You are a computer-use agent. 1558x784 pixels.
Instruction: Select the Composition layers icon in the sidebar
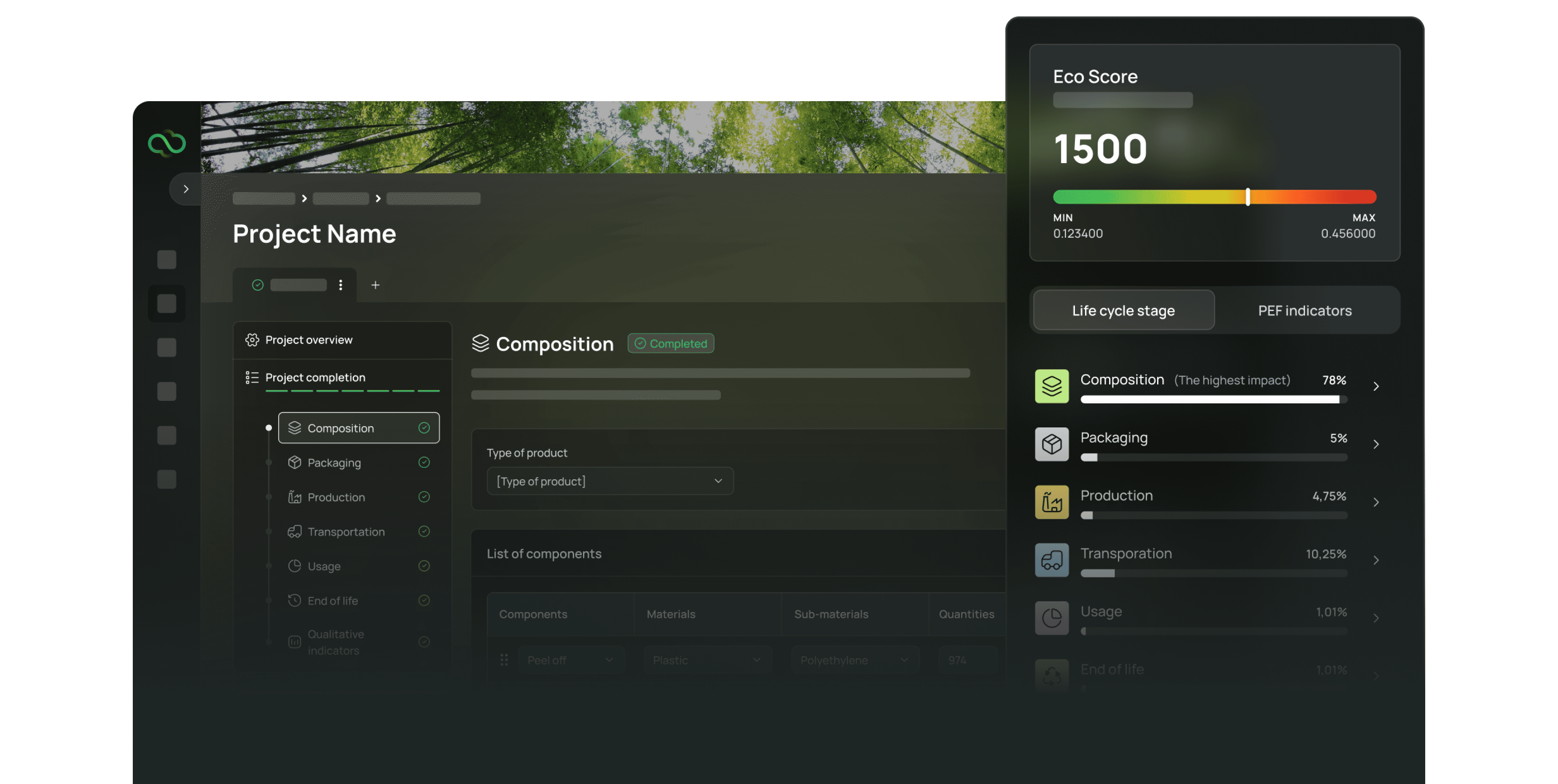pyautogui.click(x=295, y=427)
